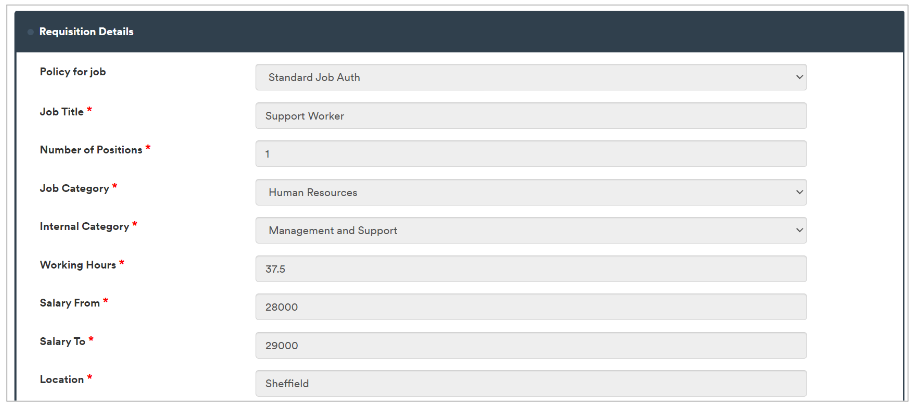Viewport: 918px width, 412px height.
Task: Select the Working Hours text field
Action: coord(530,269)
